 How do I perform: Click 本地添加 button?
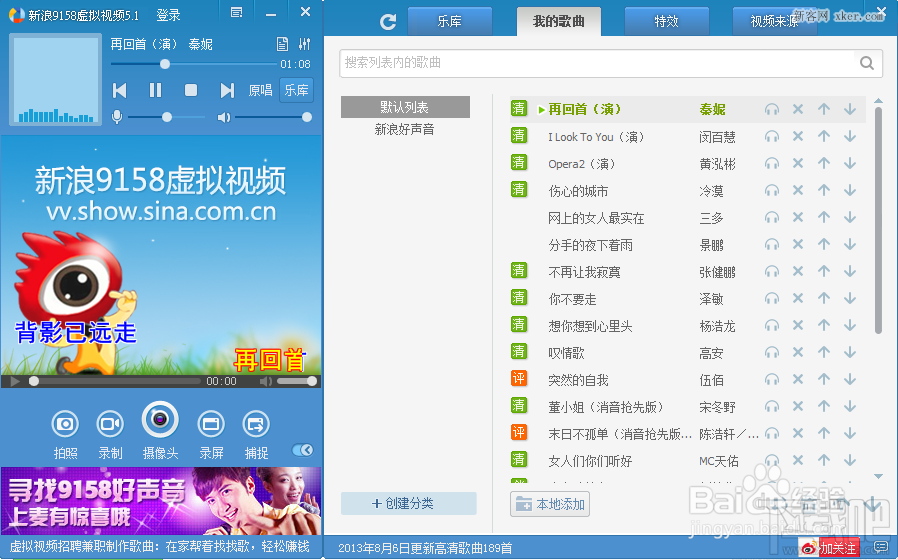pos(550,504)
